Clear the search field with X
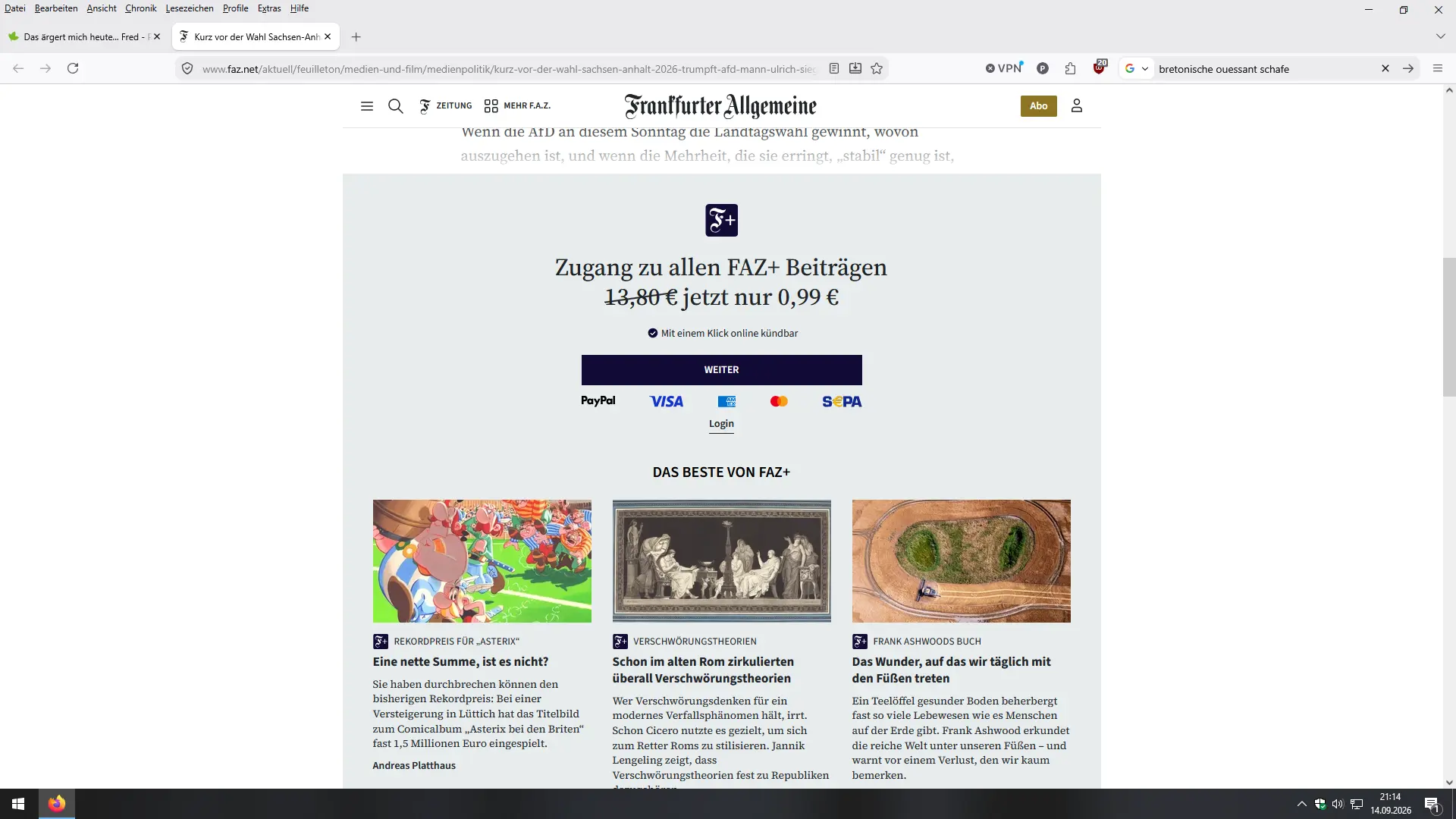Viewport: 1456px width, 819px height. click(1385, 68)
